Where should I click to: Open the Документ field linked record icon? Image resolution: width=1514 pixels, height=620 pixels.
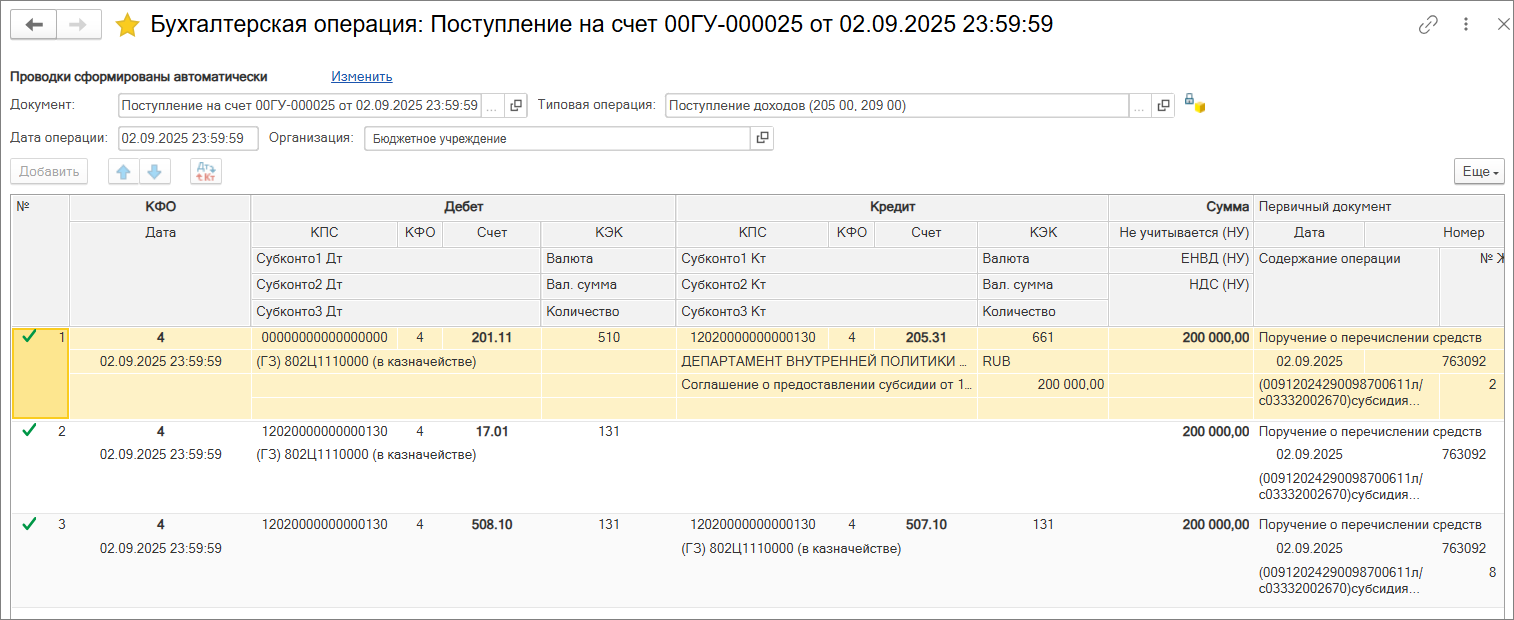pyautogui.click(x=516, y=105)
